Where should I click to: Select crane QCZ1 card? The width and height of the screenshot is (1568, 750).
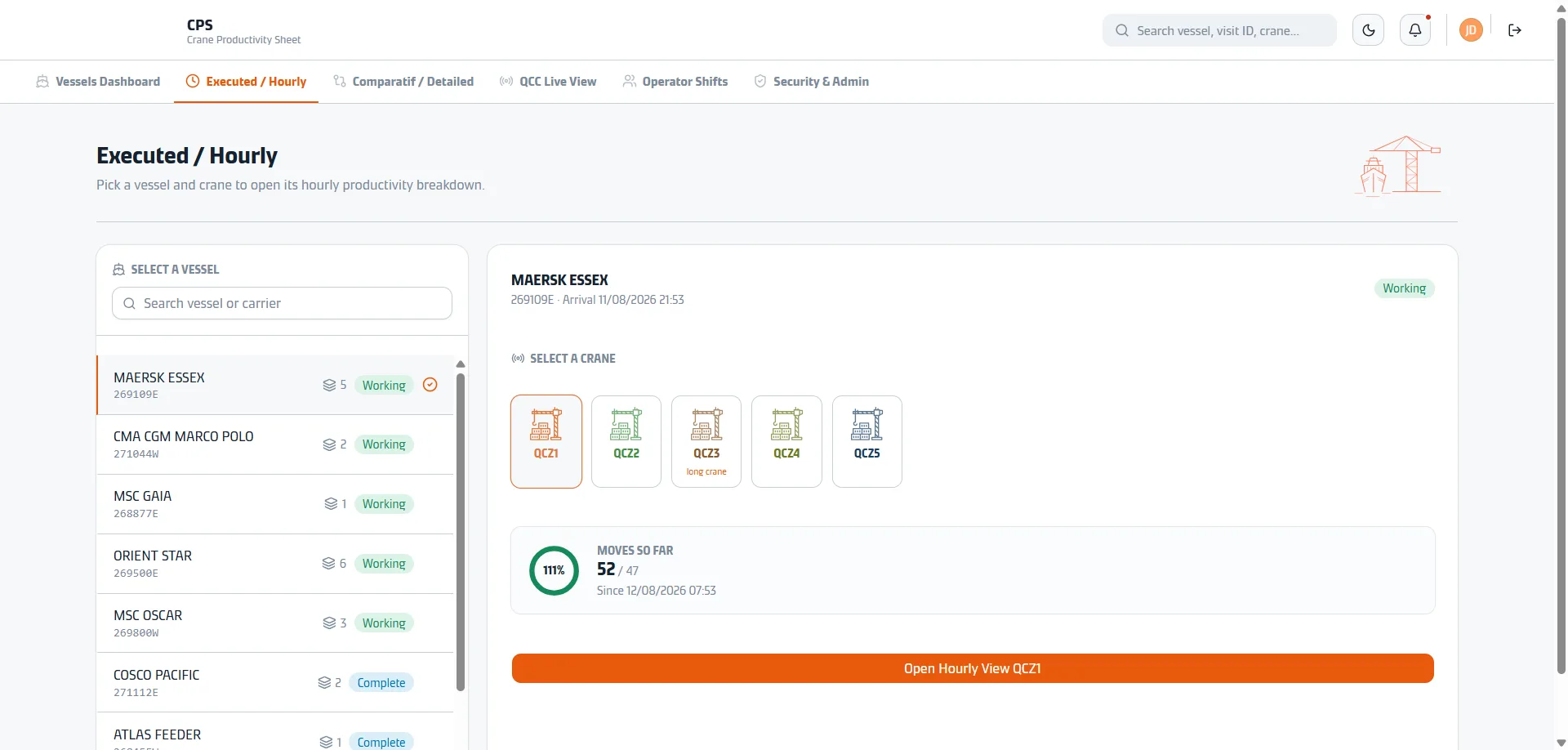(546, 441)
